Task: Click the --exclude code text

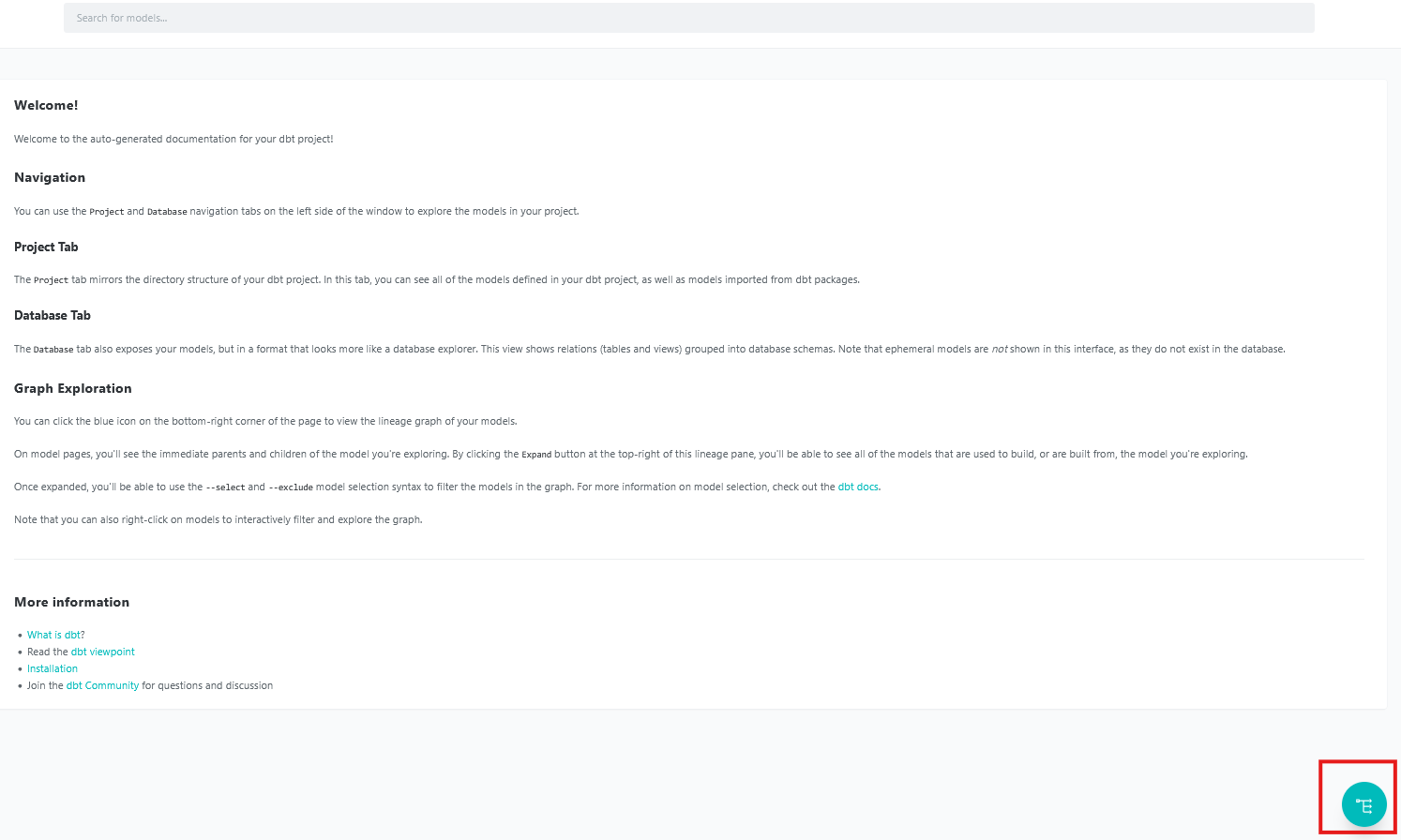Action: [291, 487]
